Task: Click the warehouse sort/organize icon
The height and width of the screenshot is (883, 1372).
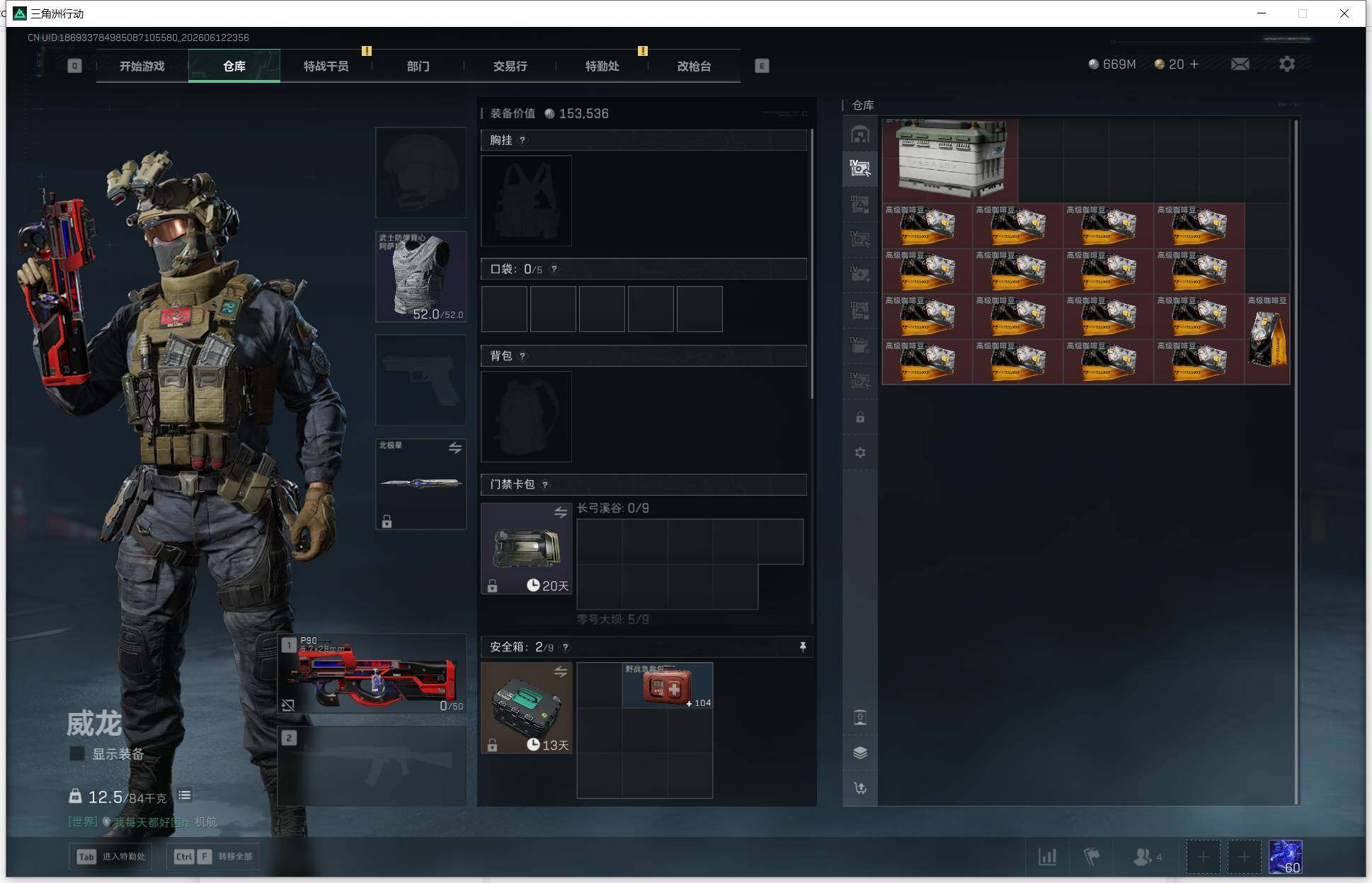Action: [x=859, y=788]
